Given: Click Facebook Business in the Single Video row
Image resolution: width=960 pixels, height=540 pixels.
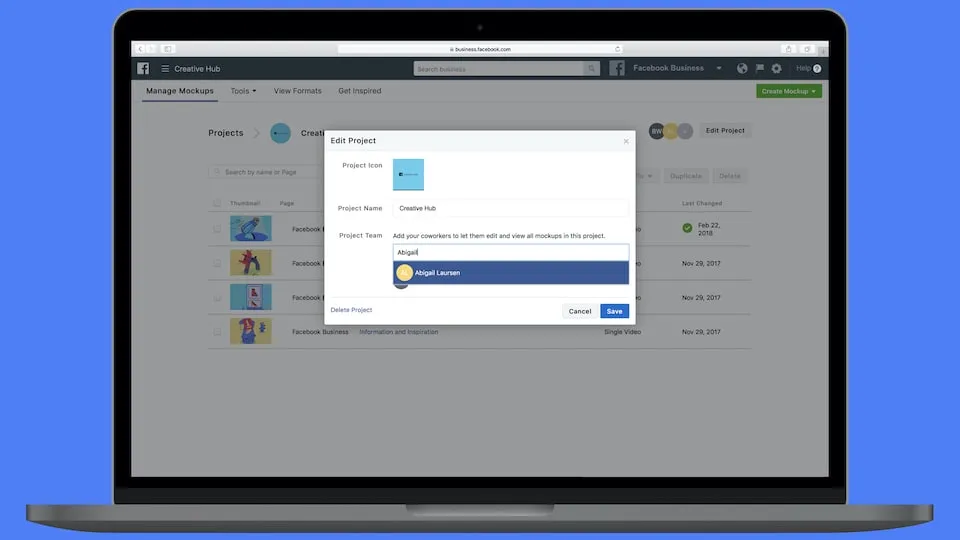Looking at the screenshot, I should tap(320, 332).
